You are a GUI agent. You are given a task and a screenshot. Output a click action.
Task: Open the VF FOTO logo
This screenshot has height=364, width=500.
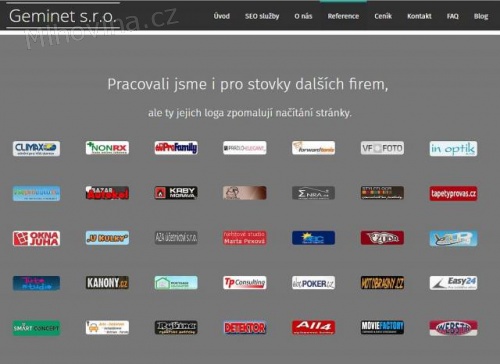coord(382,148)
